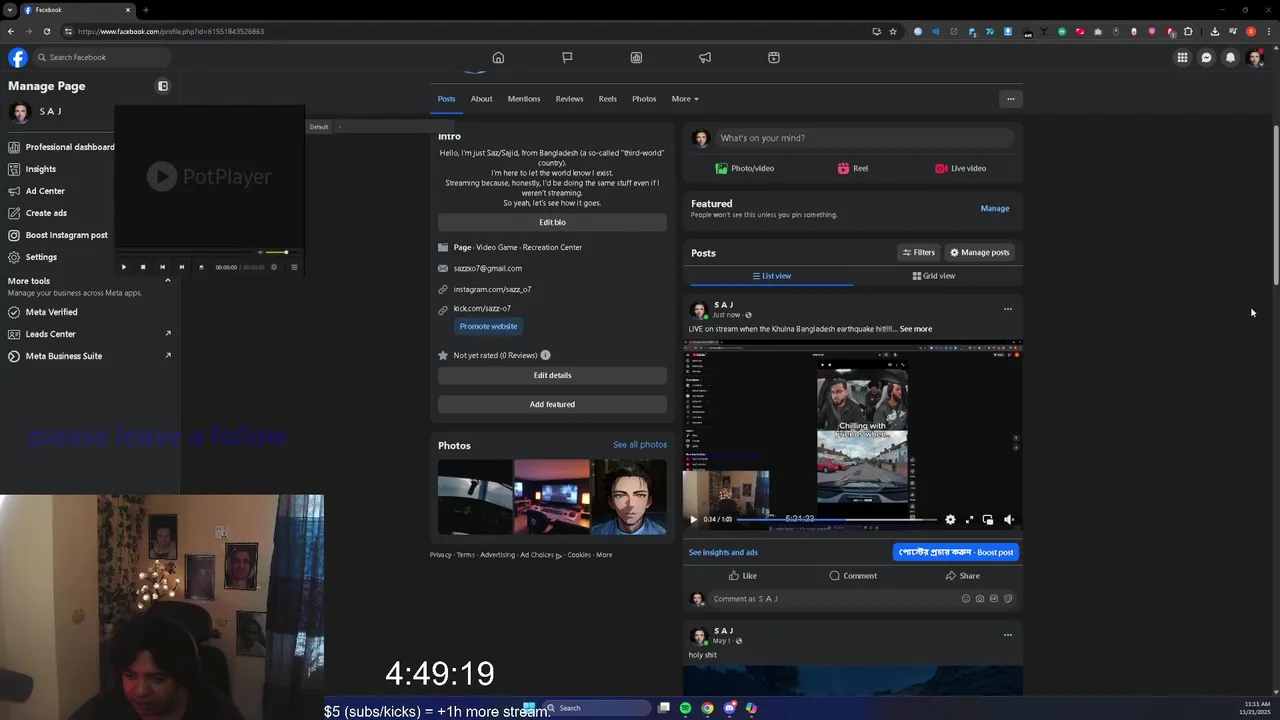
Task: Open the Professional dashboard chart icon in top navigation
Action: point(636,57)
